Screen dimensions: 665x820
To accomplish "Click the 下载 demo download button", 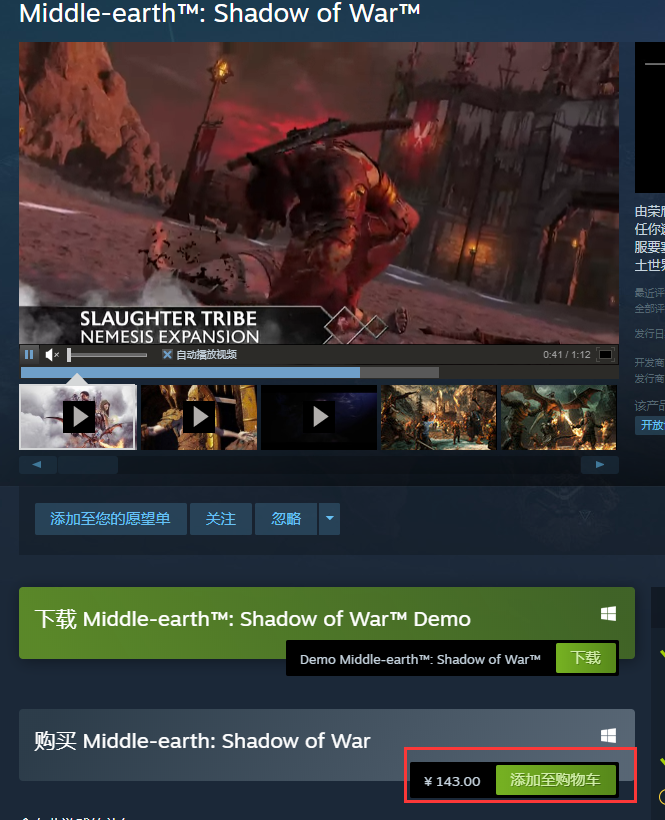I will click(586, 658).
